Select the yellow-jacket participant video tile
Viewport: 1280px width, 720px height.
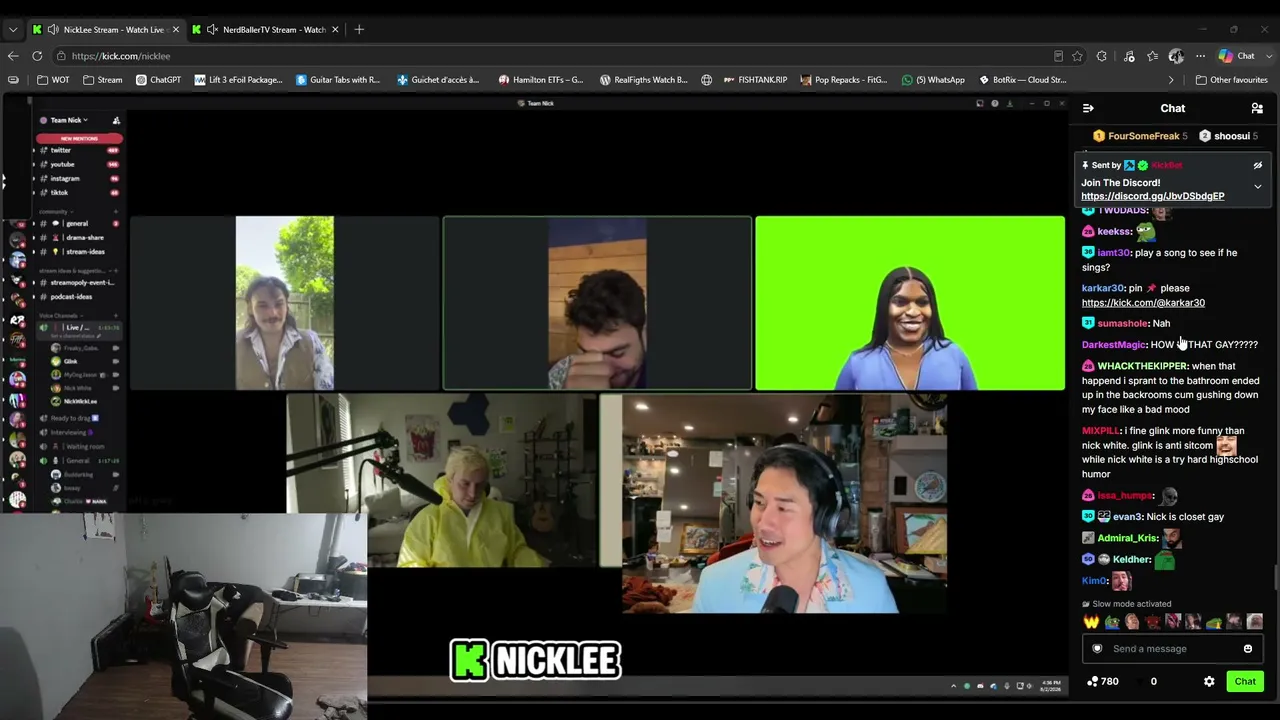441,481
